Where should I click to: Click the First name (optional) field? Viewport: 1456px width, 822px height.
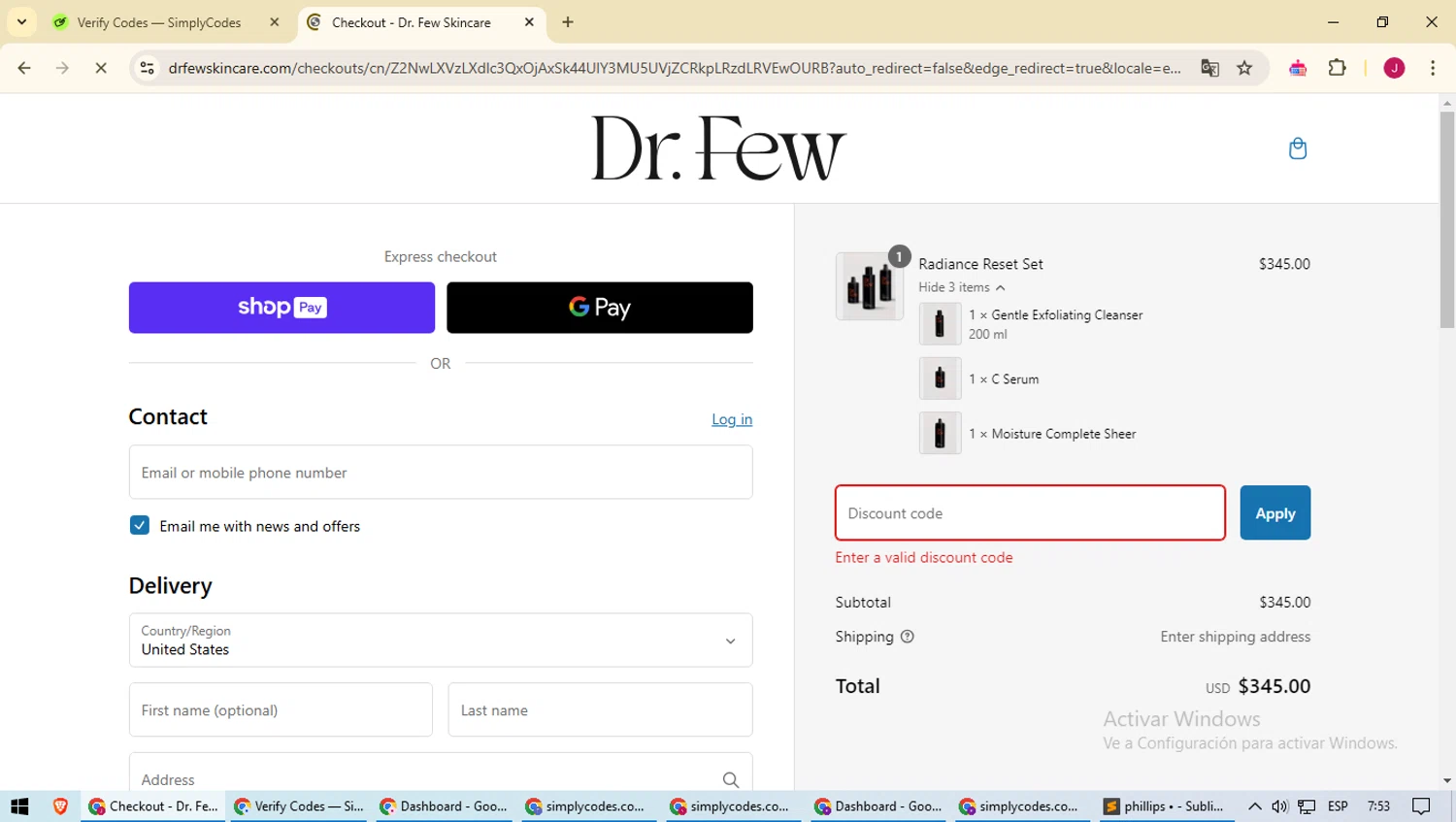[x=281, y=709]
